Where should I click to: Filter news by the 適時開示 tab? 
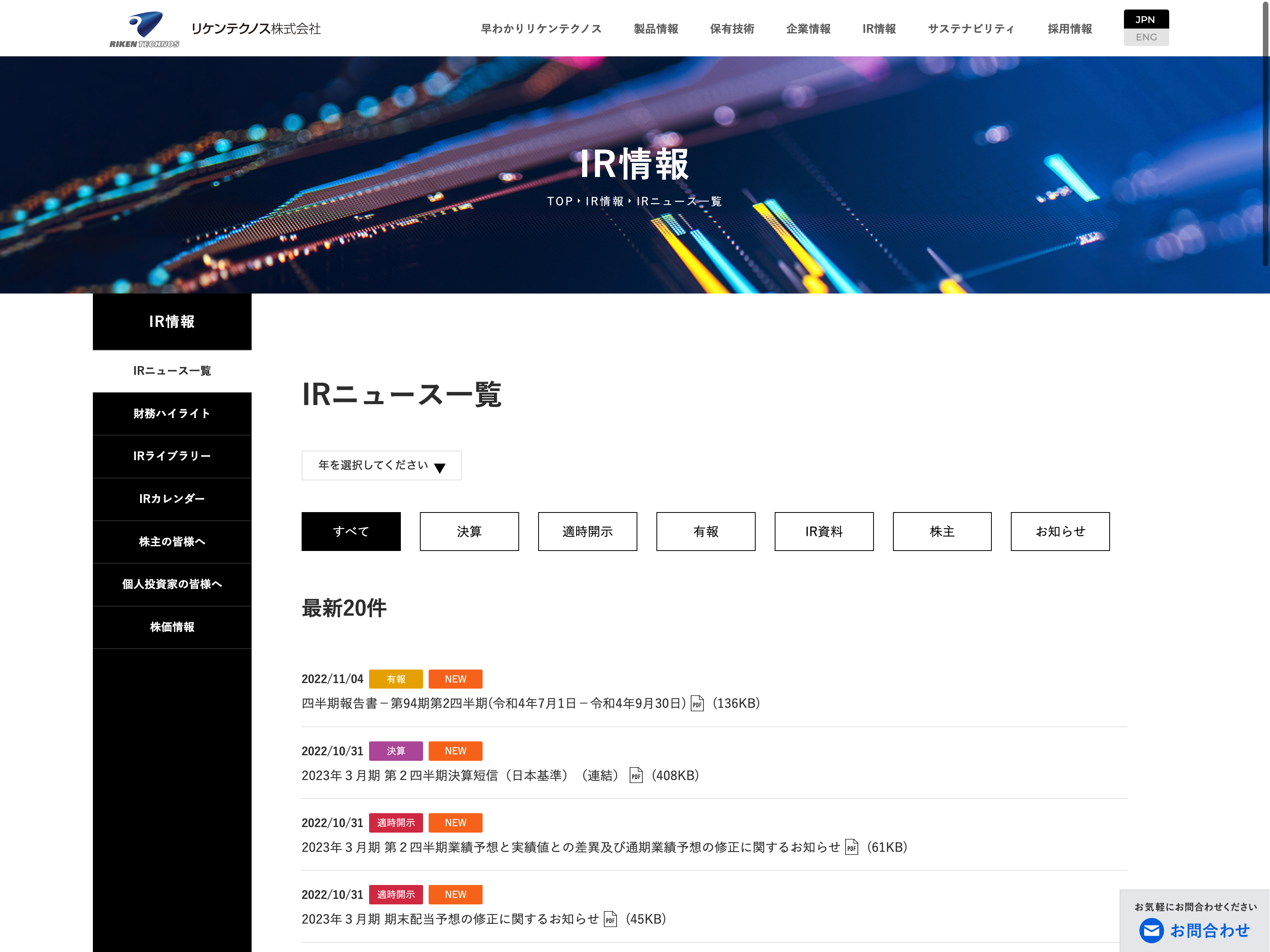[587, 532]
